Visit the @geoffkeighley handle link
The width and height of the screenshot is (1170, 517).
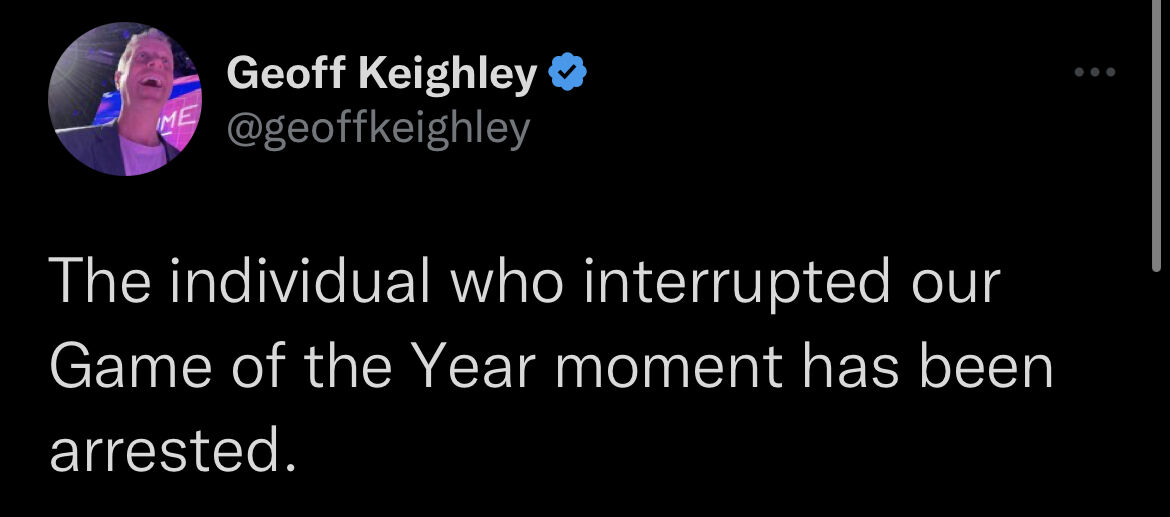(378, 129)
